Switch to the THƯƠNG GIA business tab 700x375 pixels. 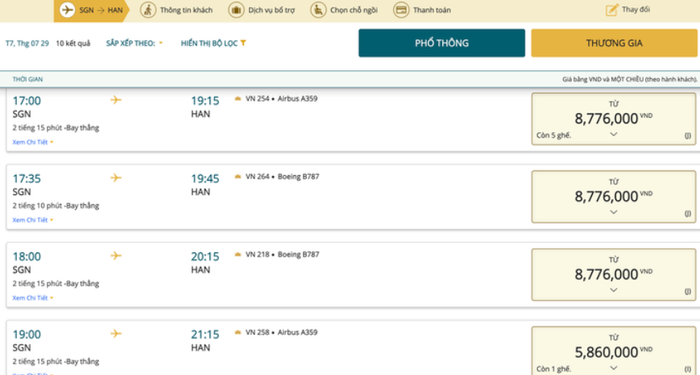point(614,43)
